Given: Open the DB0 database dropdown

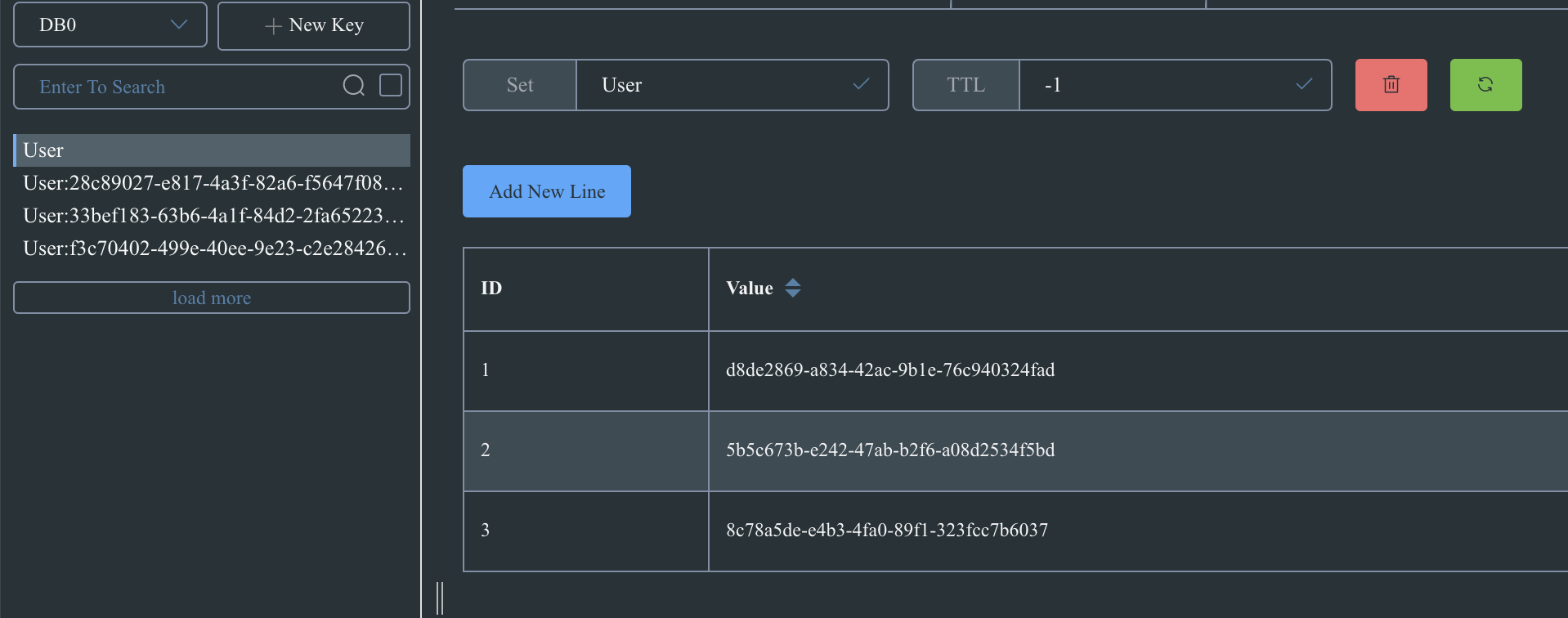Looking at the screenshot, I should [110, 25].
